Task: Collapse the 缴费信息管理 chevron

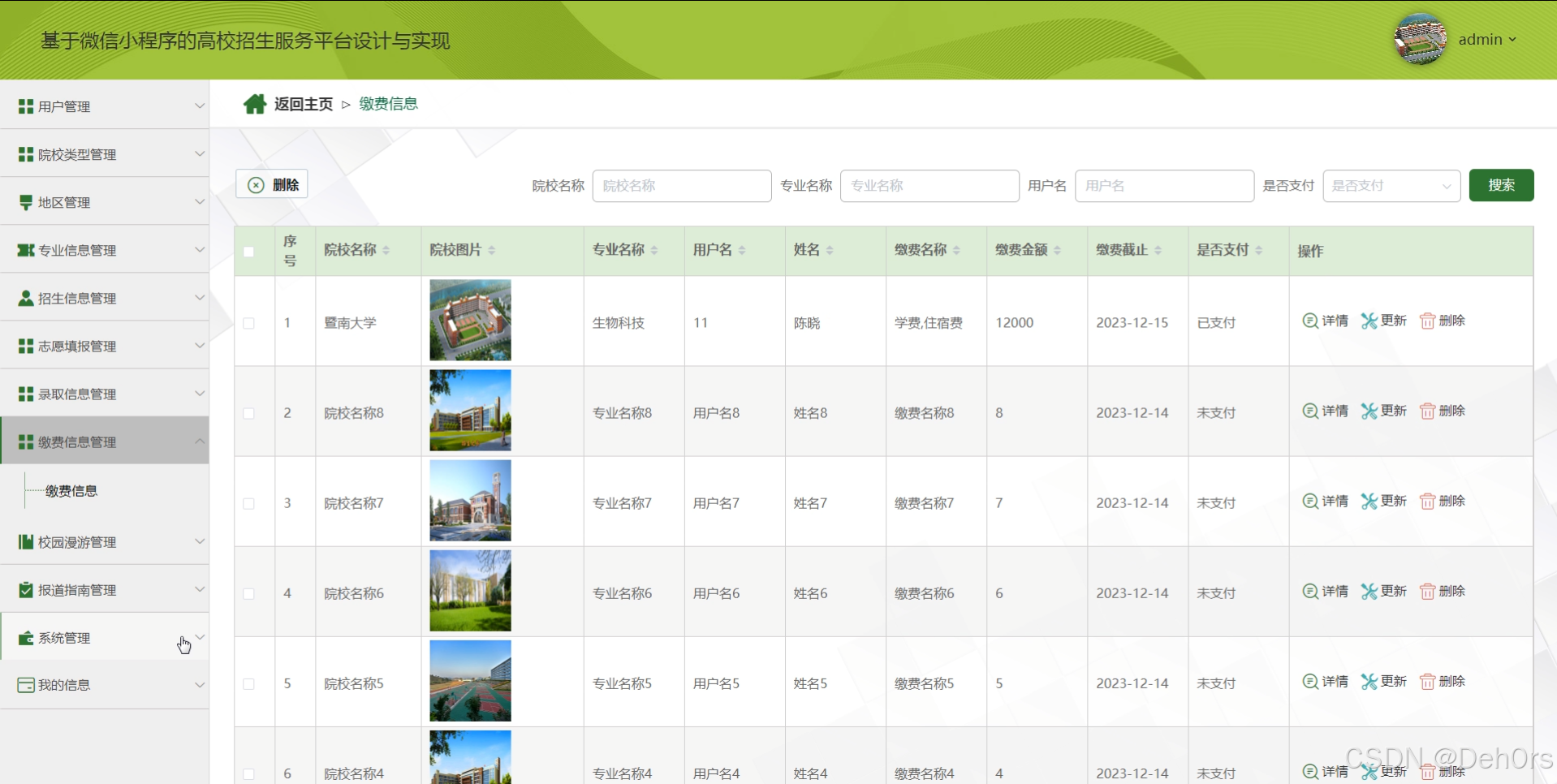Action: point(200,441)
